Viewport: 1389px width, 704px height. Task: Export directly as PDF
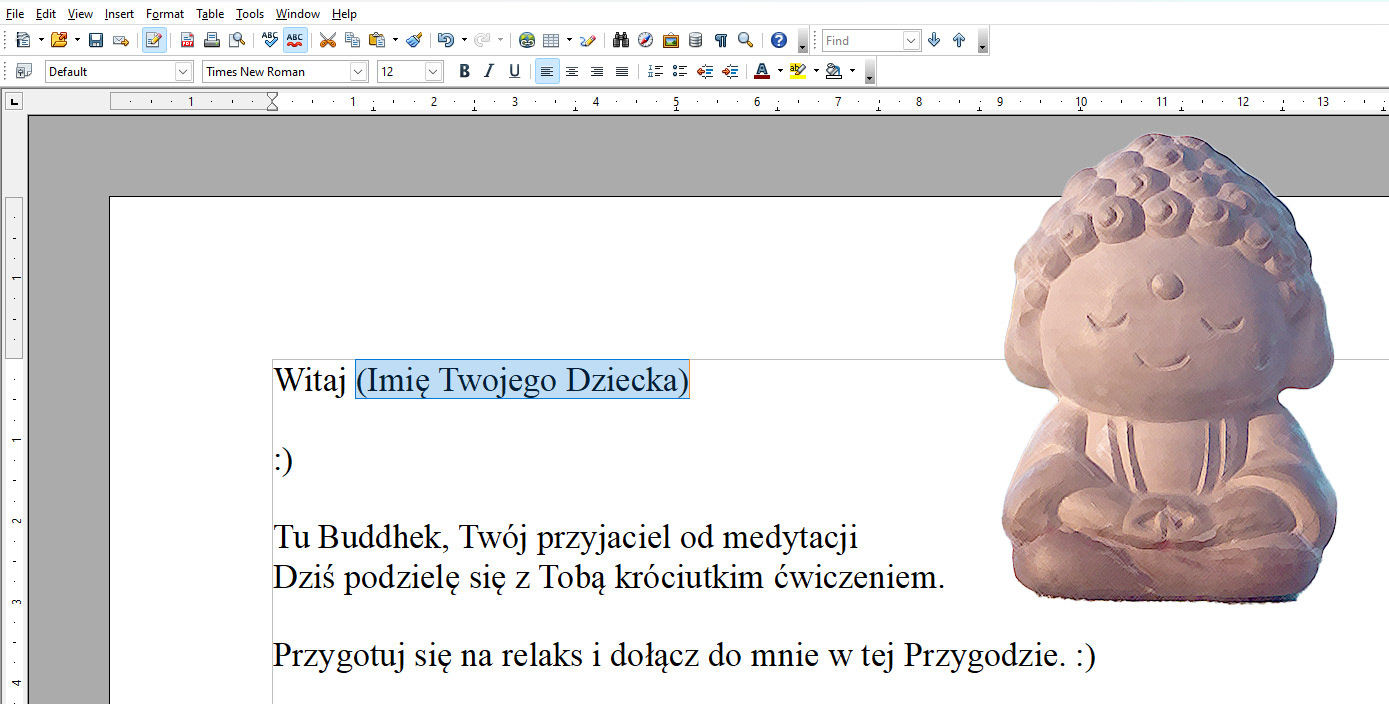(187, 40)
